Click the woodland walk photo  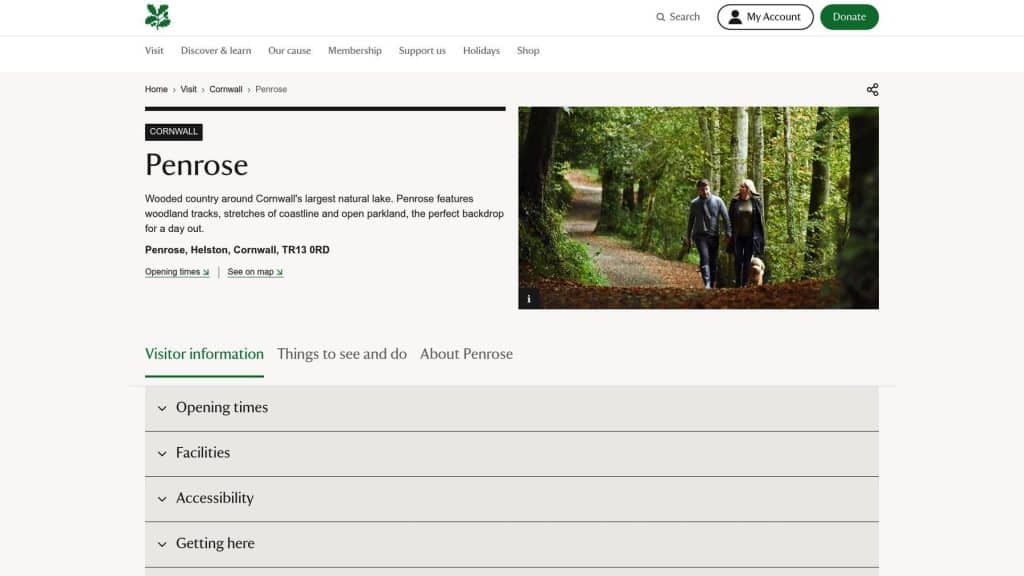click(x=698, y=207)
